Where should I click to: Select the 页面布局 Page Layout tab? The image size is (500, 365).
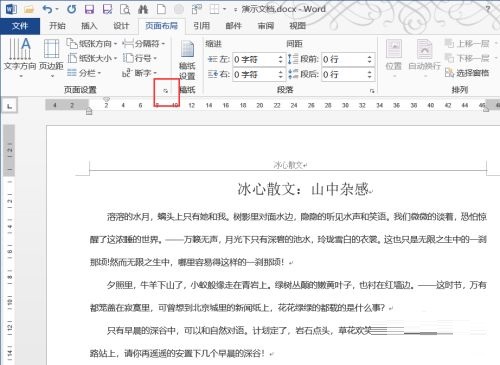[x=161, y=26]
